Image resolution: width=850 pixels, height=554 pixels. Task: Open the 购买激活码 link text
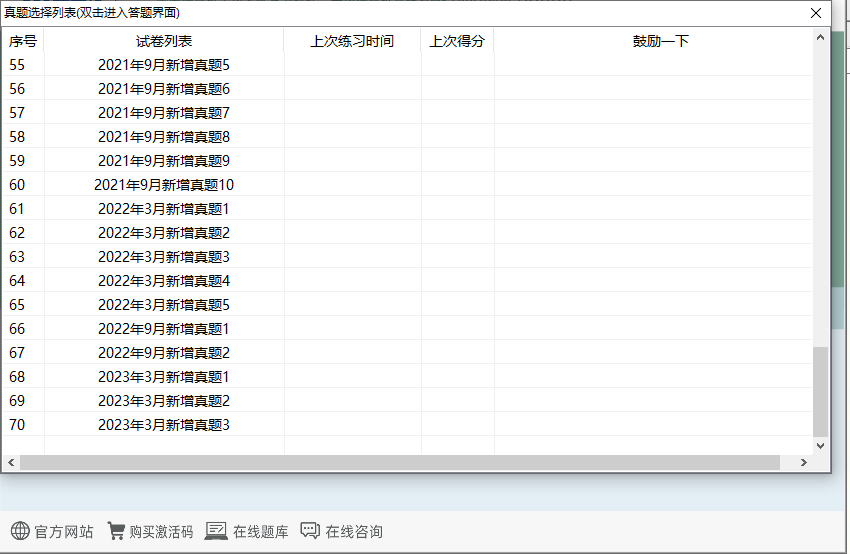[x=160, y=532]
